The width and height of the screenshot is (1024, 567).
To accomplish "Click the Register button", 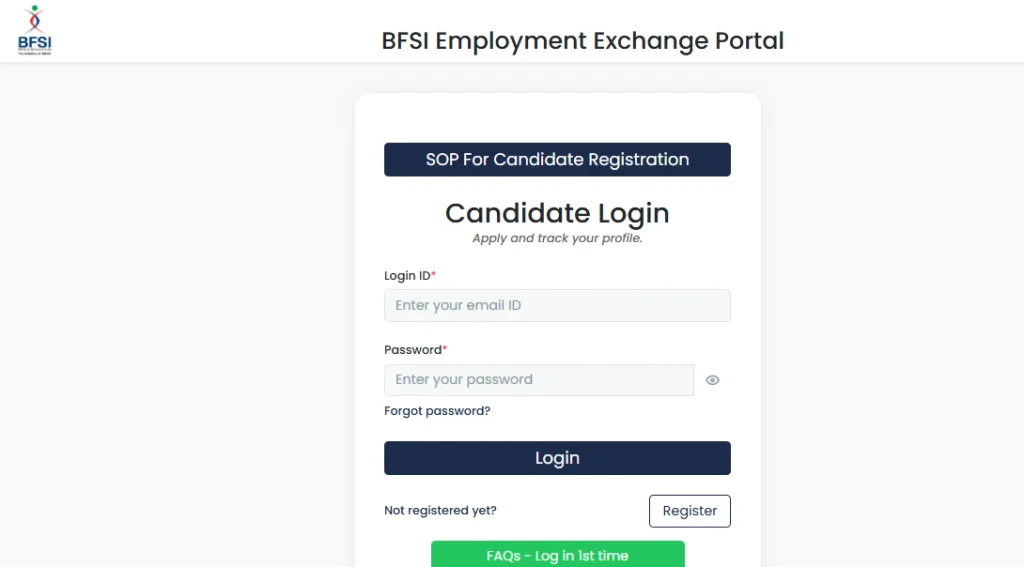I will (x=689, y=511).
